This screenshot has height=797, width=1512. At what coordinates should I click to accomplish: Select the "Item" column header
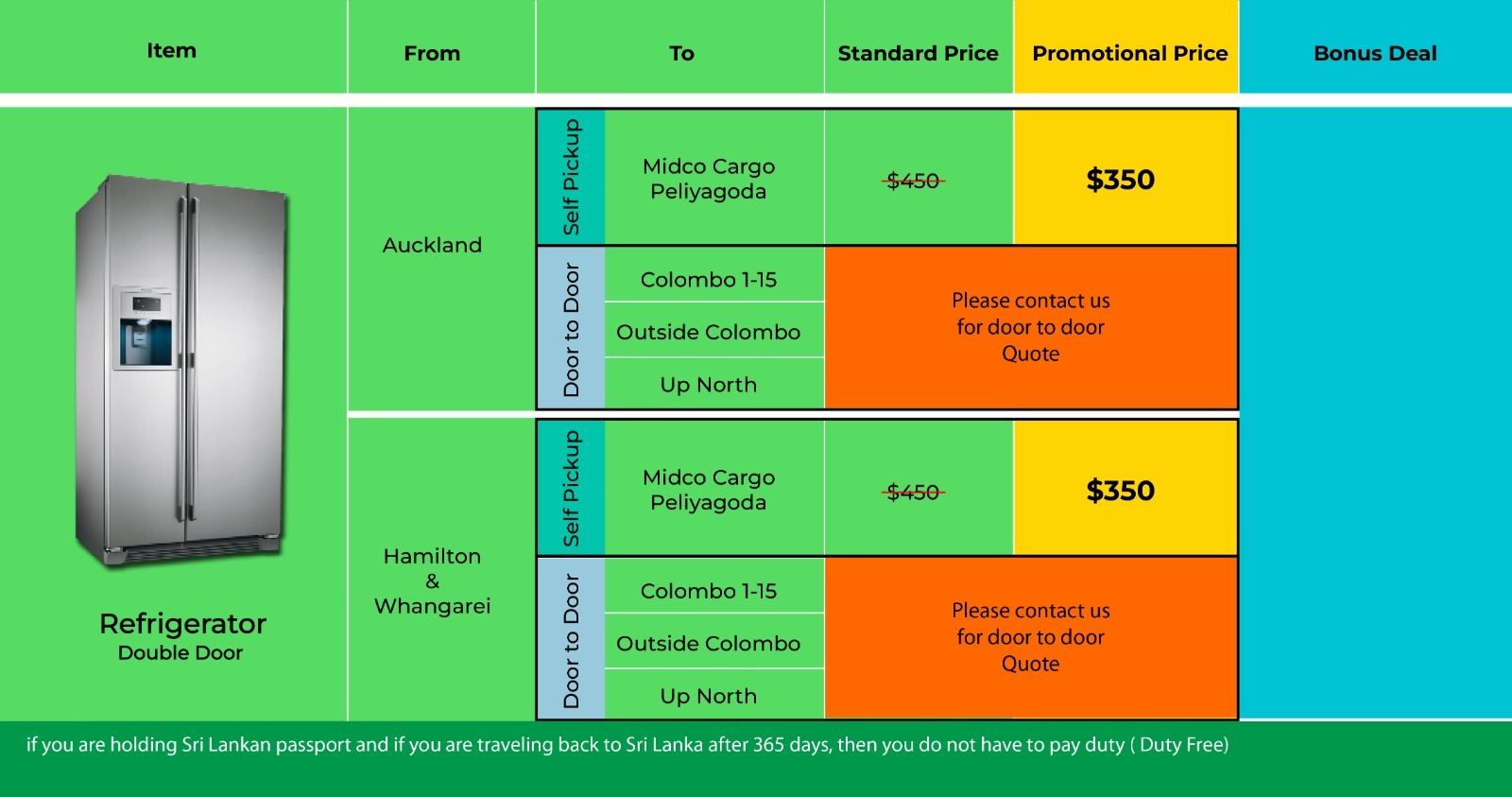tap(171, 51)
